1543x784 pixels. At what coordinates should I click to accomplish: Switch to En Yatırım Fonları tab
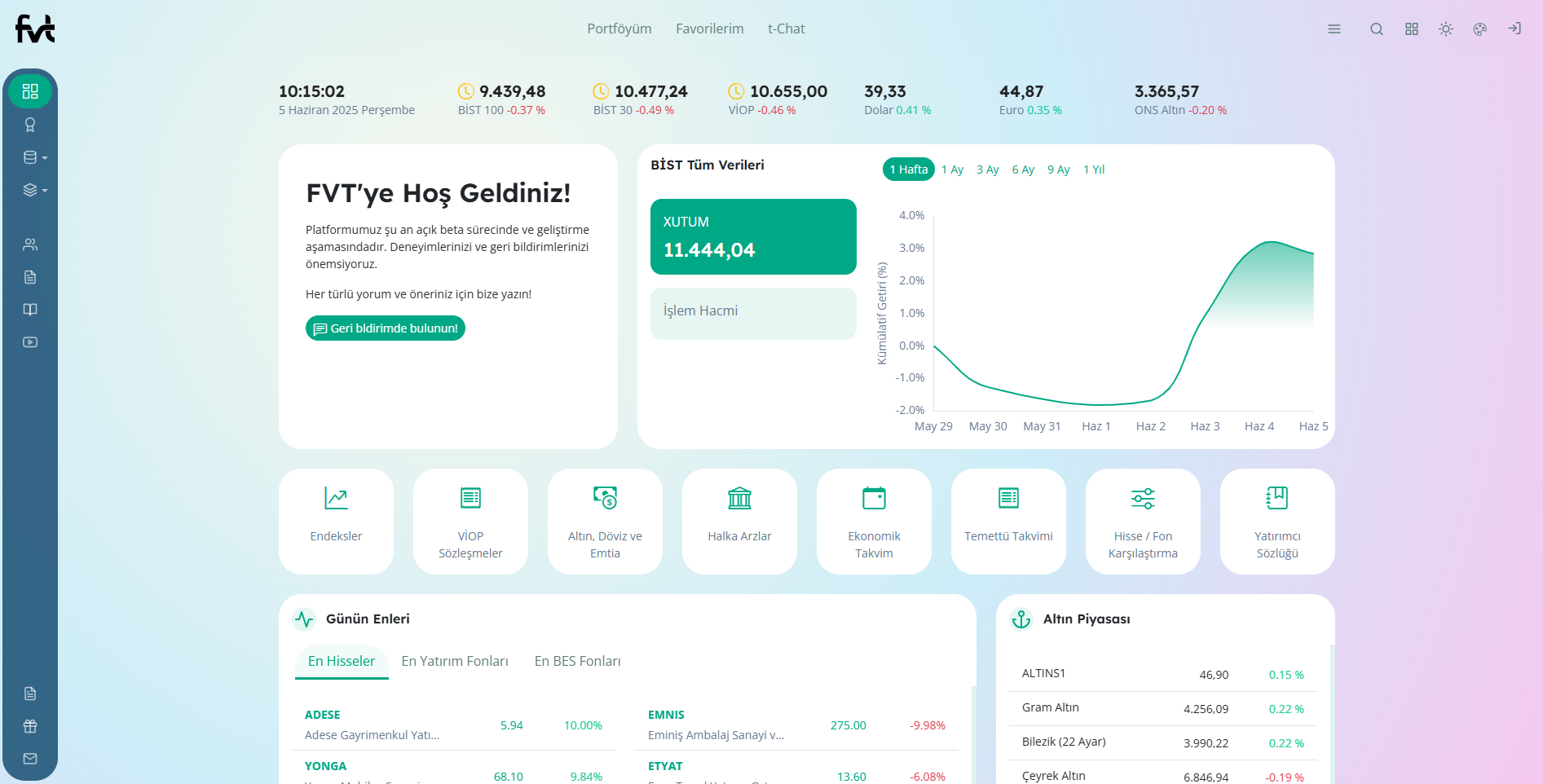tap(455, 661)
